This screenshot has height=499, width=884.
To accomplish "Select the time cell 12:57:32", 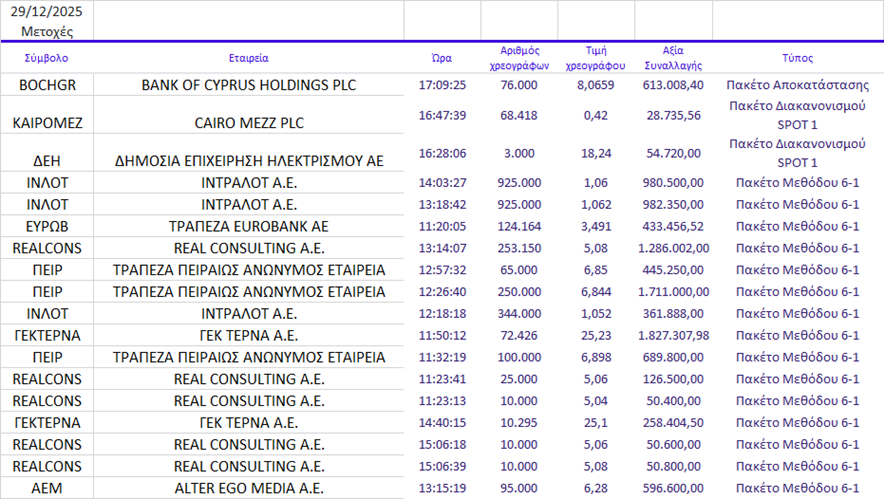I will [442, 270].
